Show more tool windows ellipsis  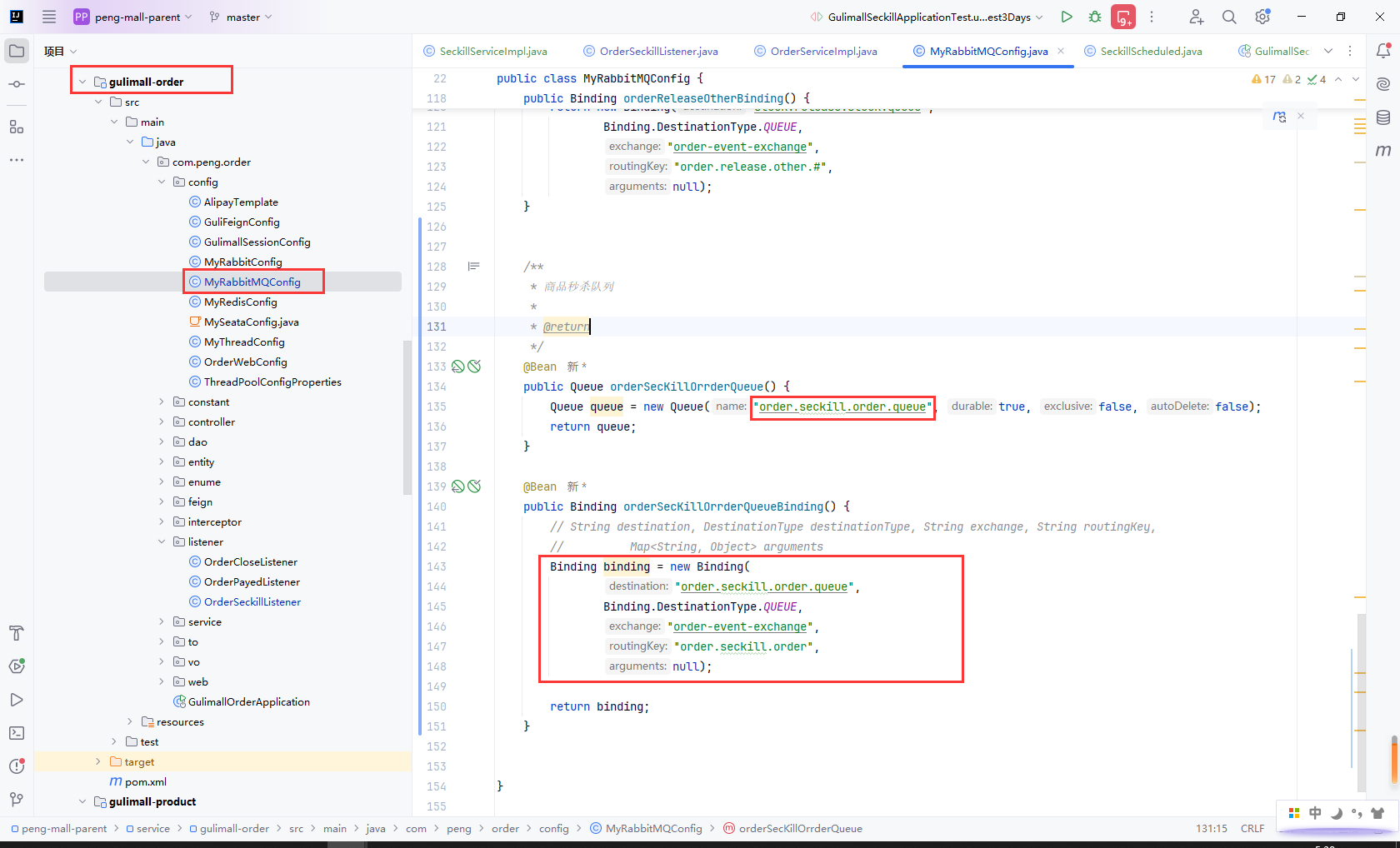coord(17,160)
